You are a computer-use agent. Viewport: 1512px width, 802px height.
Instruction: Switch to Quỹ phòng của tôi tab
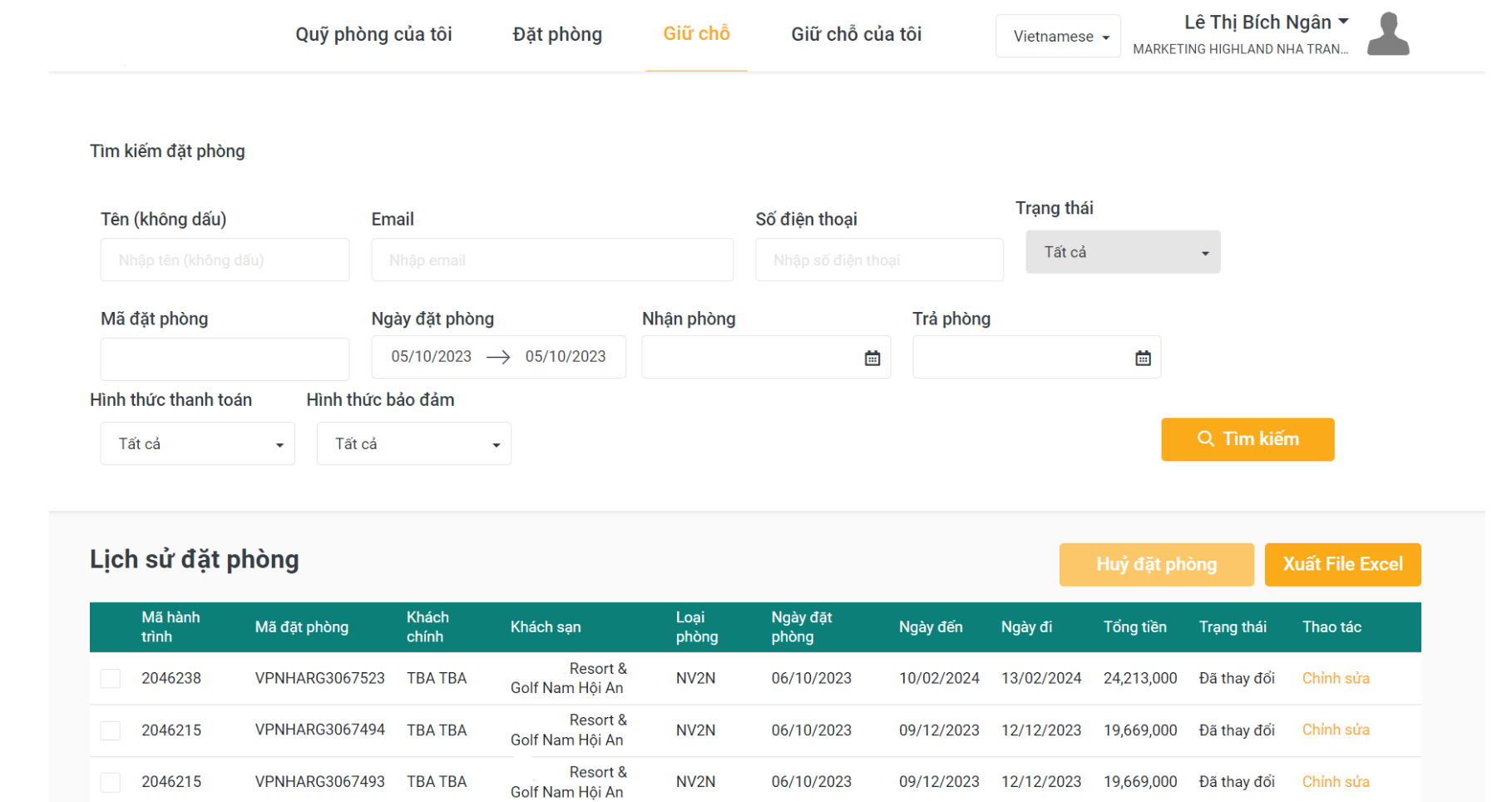[x=373, y=35]
